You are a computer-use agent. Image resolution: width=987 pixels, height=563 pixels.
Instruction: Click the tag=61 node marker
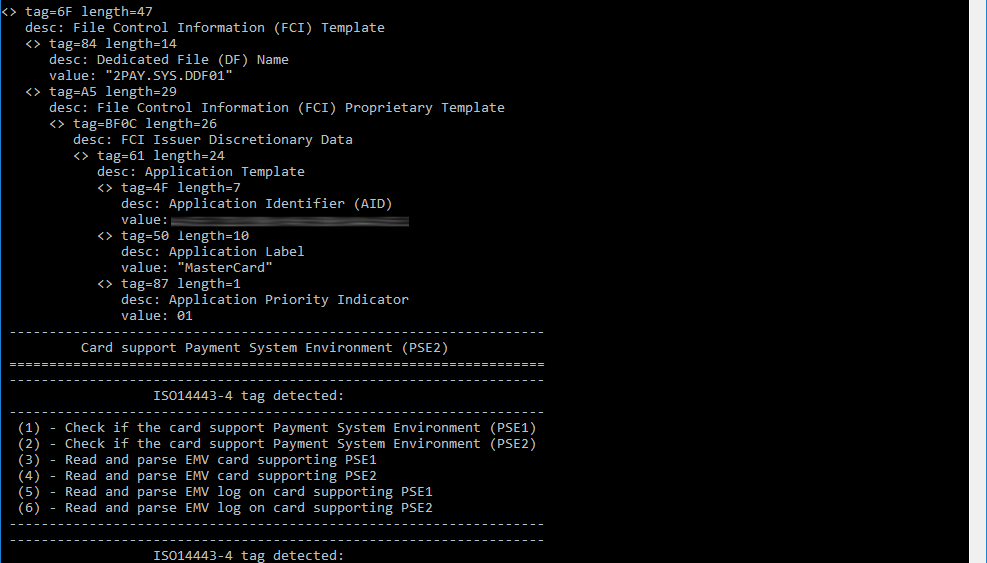tap(81, 156)
